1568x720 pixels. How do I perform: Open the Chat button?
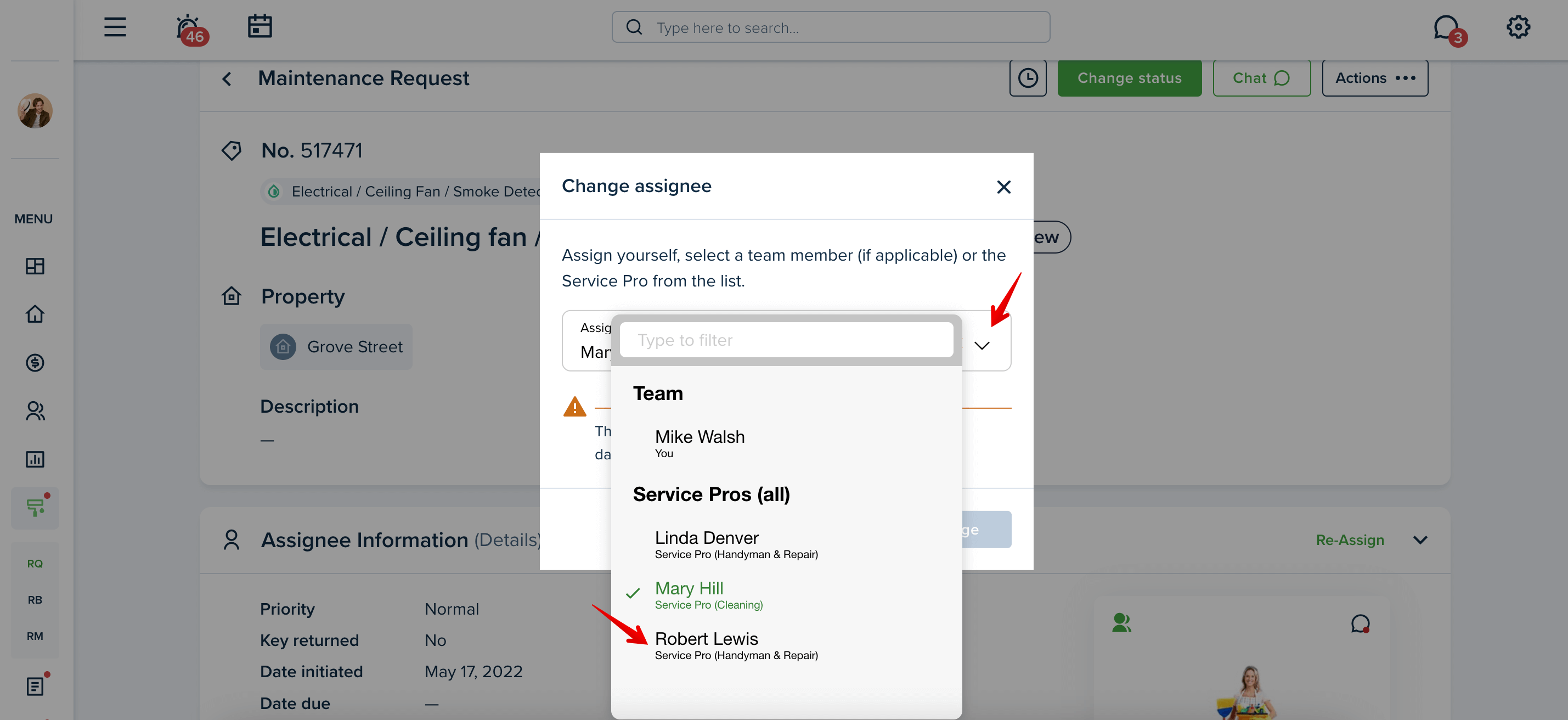coord(1261,78)
